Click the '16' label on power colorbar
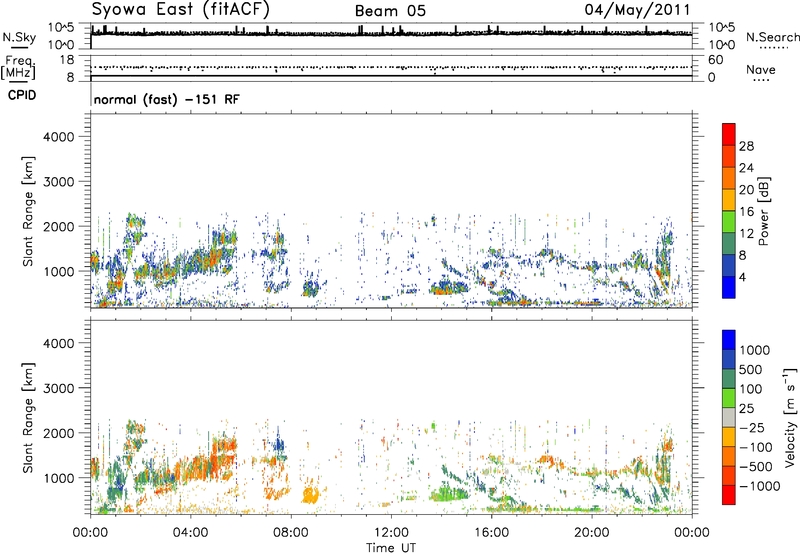The width and height of the screenshot is (800, 554). pos(746,211)
